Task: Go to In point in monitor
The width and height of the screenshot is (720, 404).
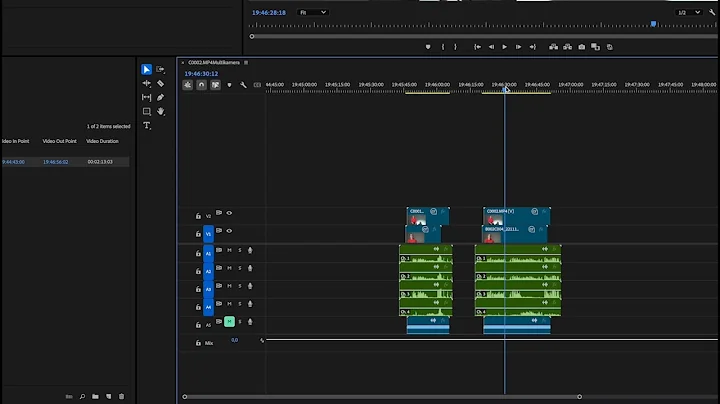Action: (x=478, y=47)
